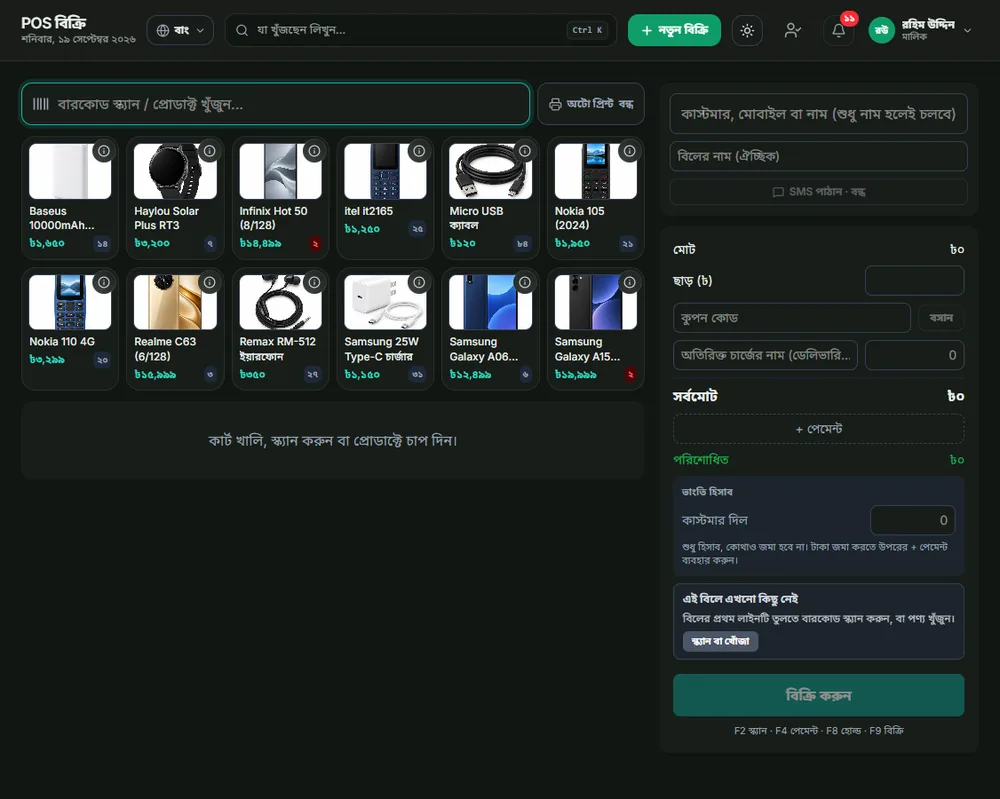Select itel it2165 phone image
This screenshot has height=799, width=1000.
pyautogui.click(x=385, y=171)
